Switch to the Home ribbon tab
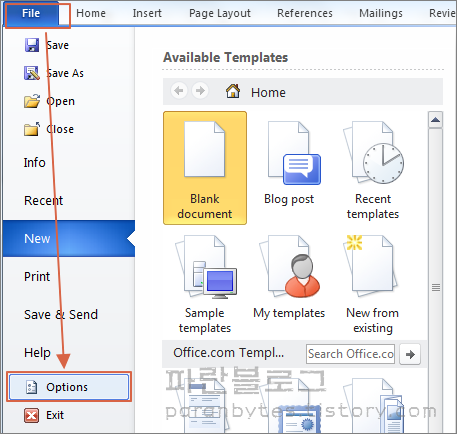Image resolution: width=457 pixels, height=434 pixels. pos(91,13)
